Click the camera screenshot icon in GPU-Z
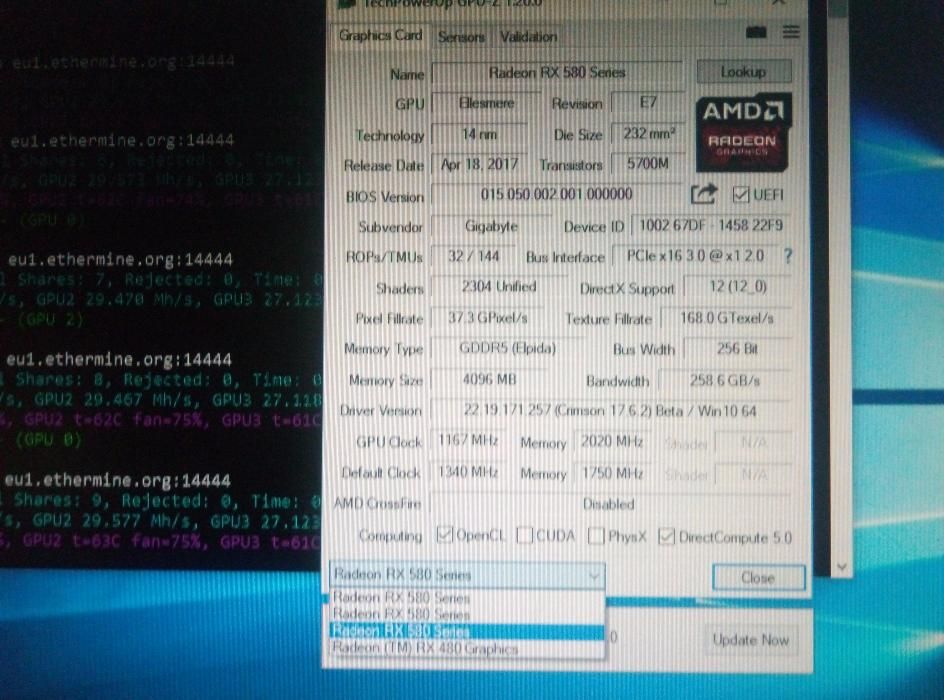944x700 pixels. tap(756, 33)
